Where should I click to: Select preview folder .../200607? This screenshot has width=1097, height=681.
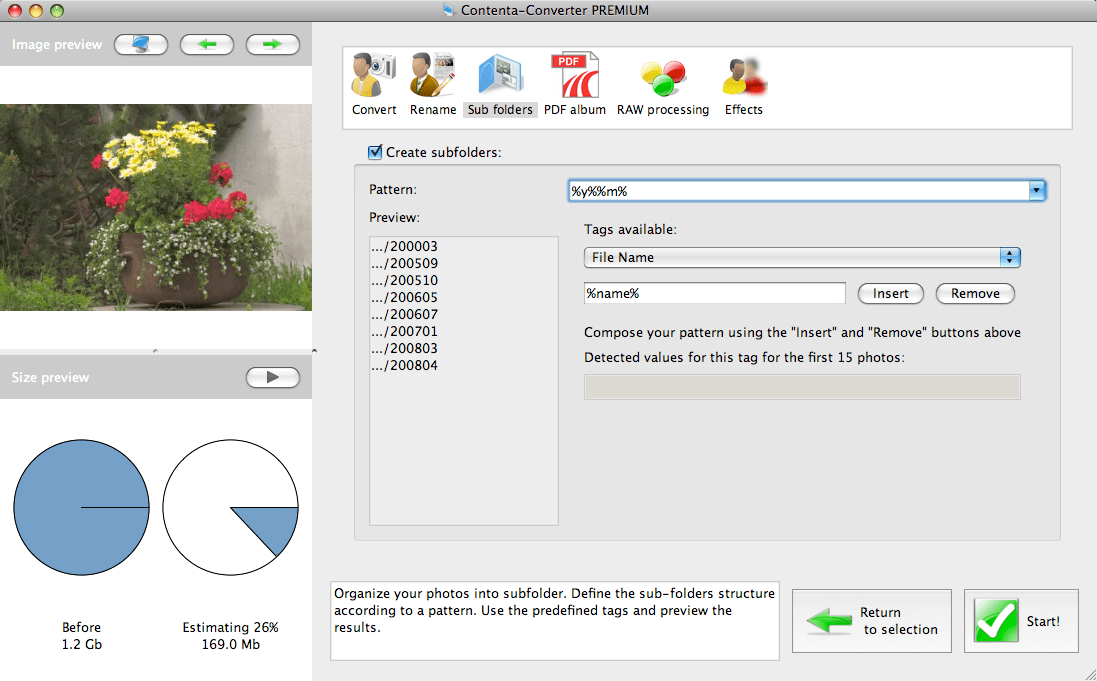coord(405,314)
